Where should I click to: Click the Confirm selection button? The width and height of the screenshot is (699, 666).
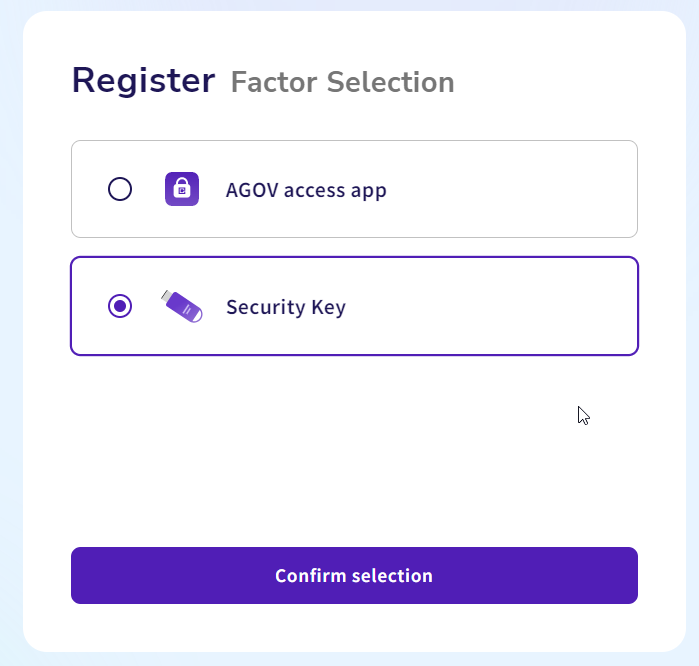point(354,576)
